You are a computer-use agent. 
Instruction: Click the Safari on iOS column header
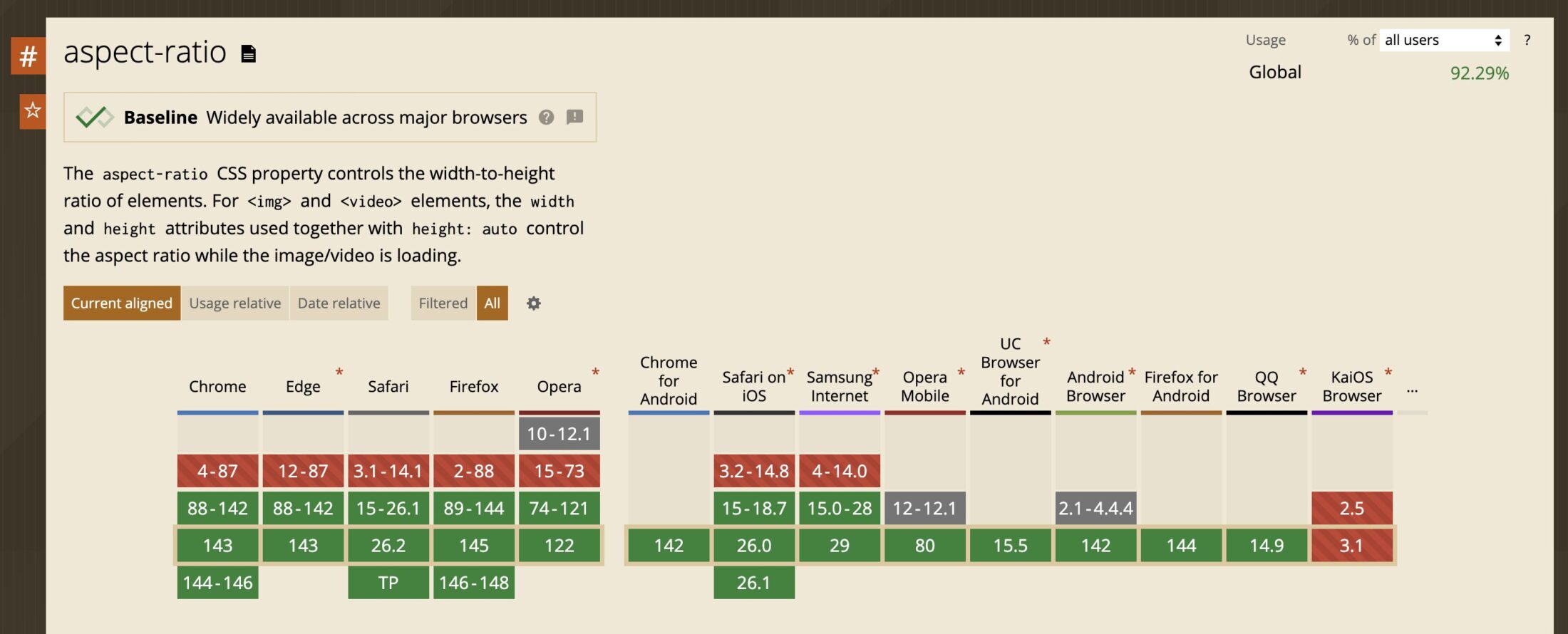pos(753,387)
